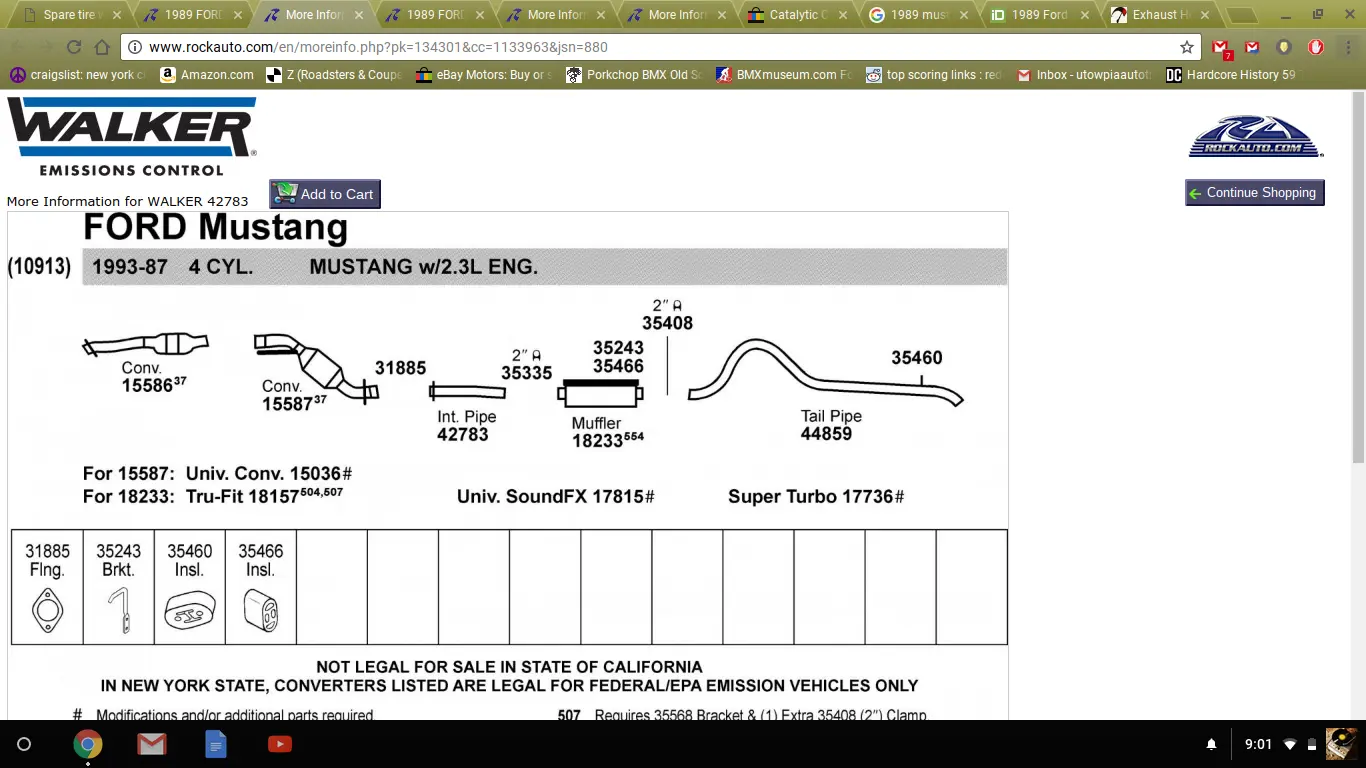Open the Chrome three-dot menu
This screenshot has width=1366, height=768.
coord(1348,47)
